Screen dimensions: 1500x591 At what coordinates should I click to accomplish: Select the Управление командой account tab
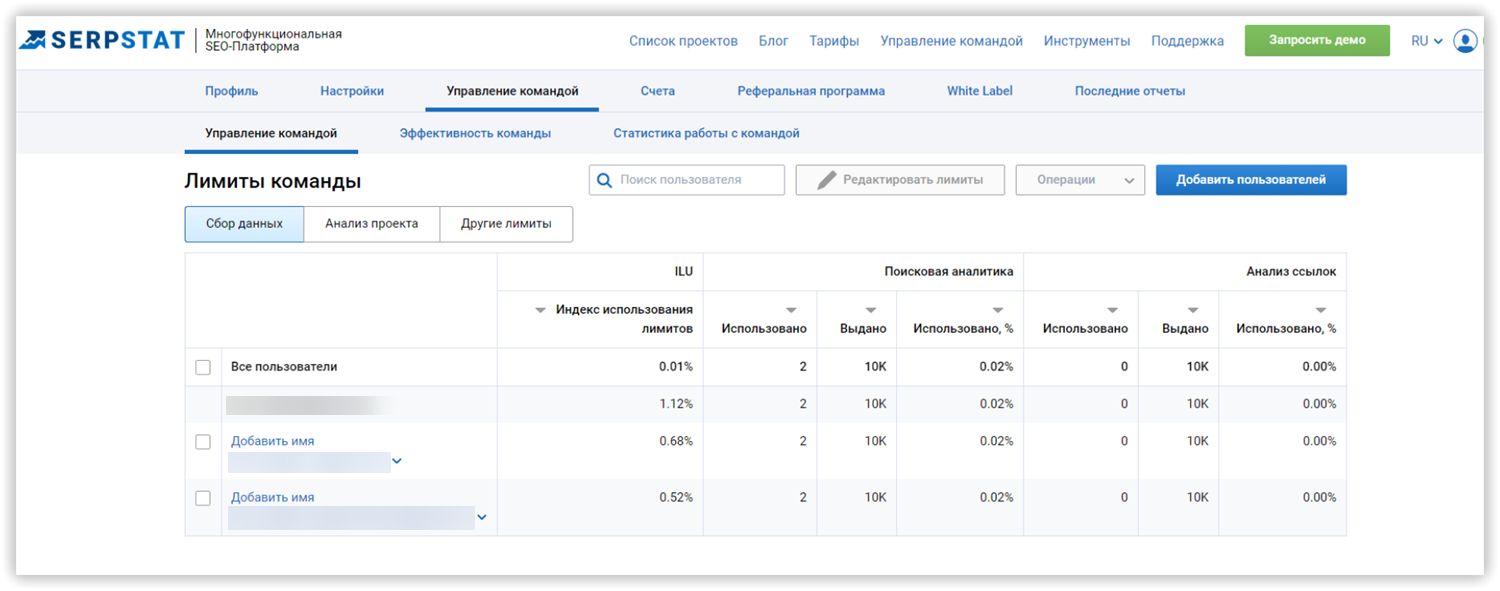512,91
